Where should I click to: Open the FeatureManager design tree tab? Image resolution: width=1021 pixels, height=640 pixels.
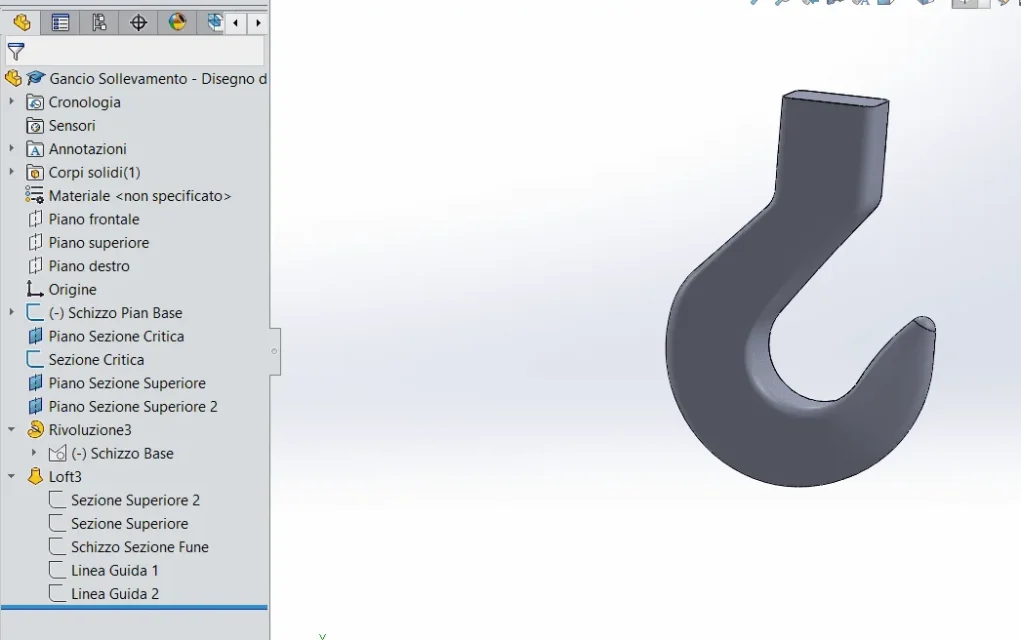pos(21,23)
